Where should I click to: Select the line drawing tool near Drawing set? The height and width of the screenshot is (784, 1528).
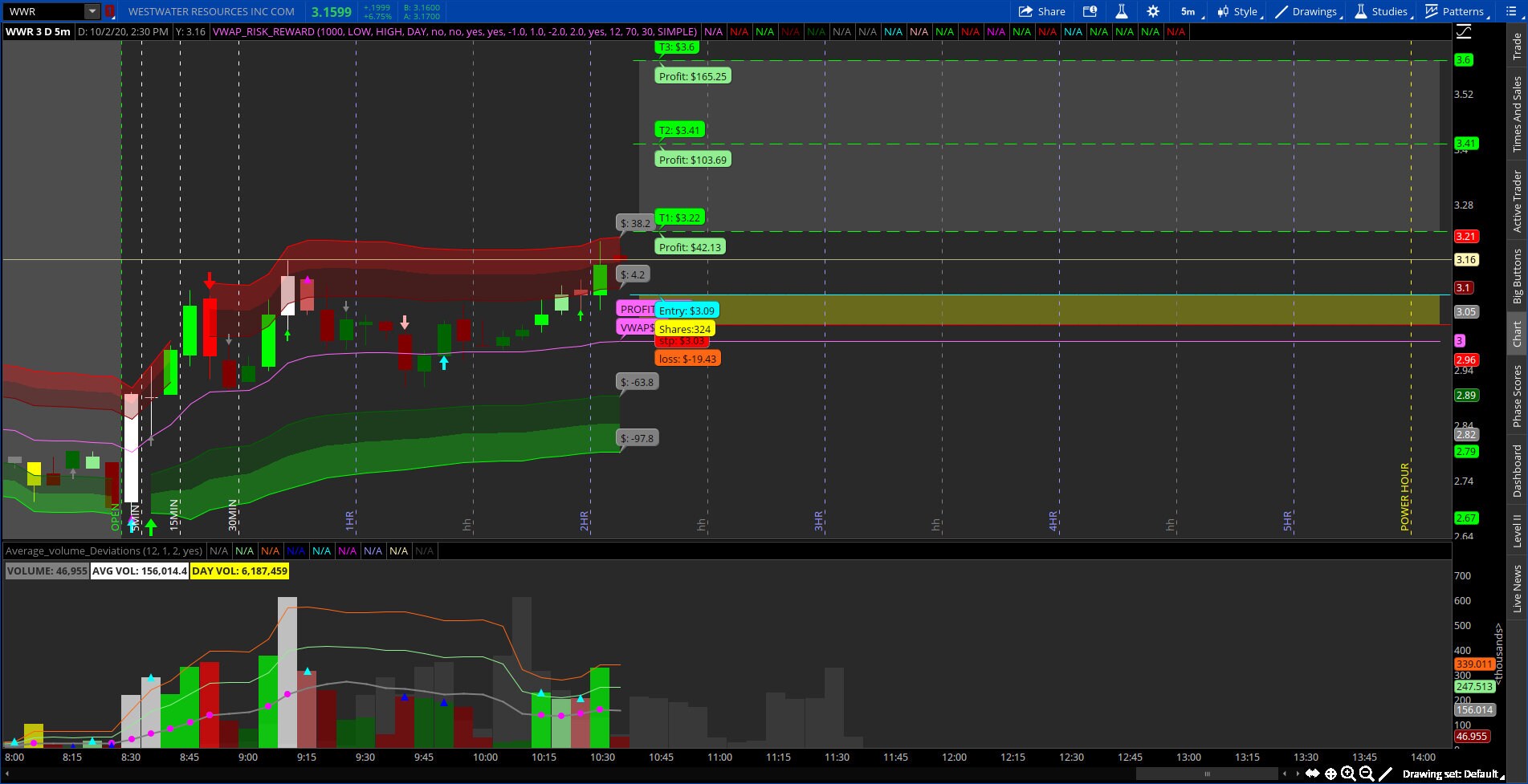[1384, 774]
